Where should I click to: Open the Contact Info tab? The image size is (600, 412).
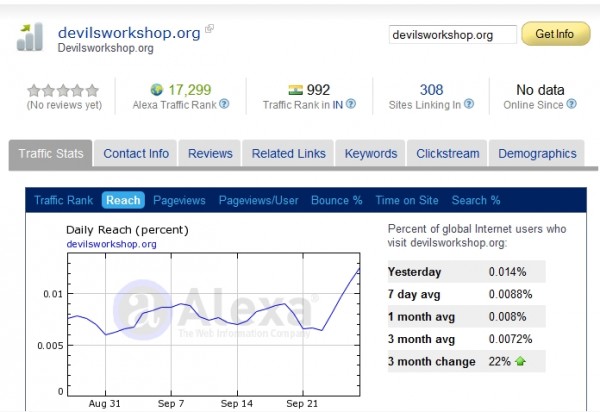(136, 154)
